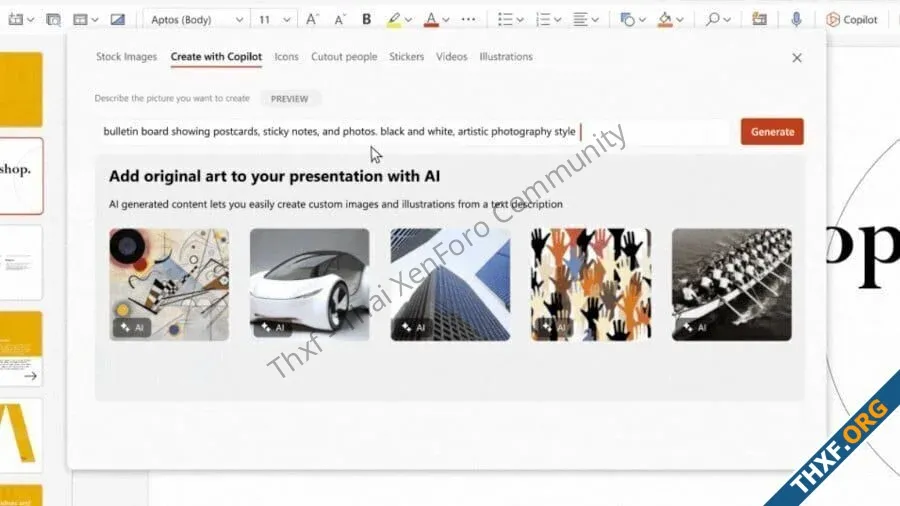Screen dimensions: 900x506
Task: Toggle bold formatting
Action: (366, 20)
